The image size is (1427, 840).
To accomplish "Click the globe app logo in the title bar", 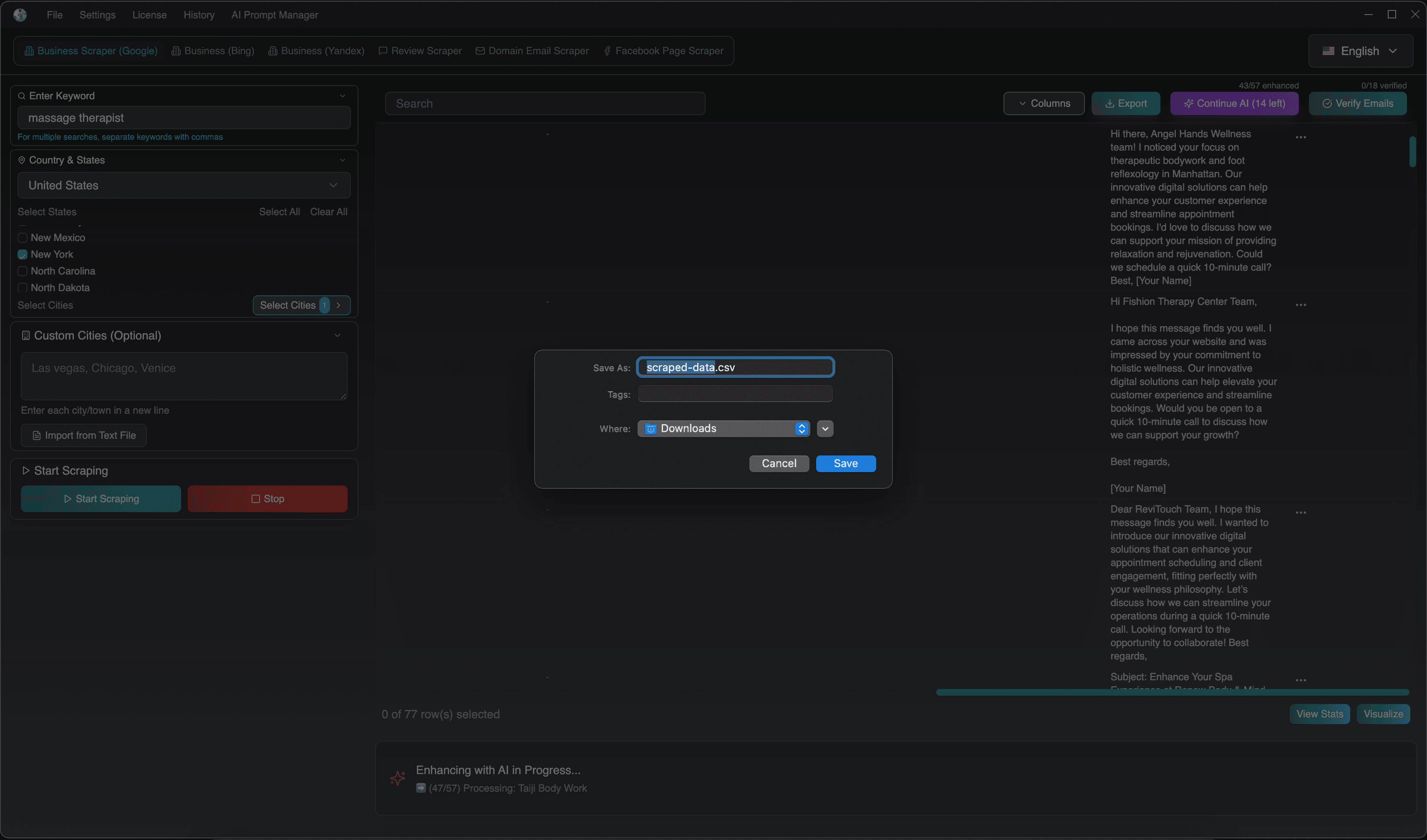I will 20,15.
